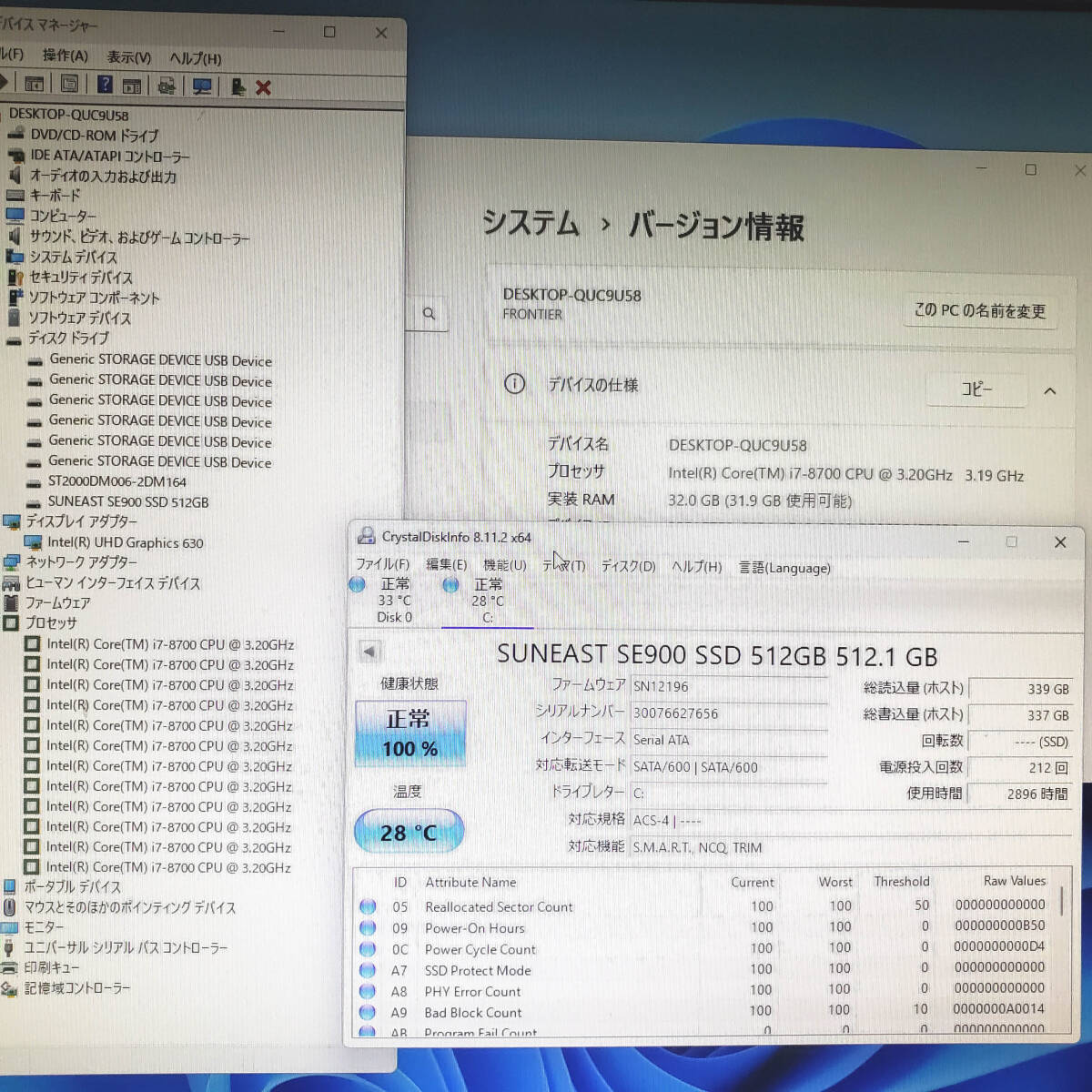This screenshot has height=1092, width=1092.
Task: Open 編集(E) menu in CrystalDiskInfo
Action: tap(446, 565)
